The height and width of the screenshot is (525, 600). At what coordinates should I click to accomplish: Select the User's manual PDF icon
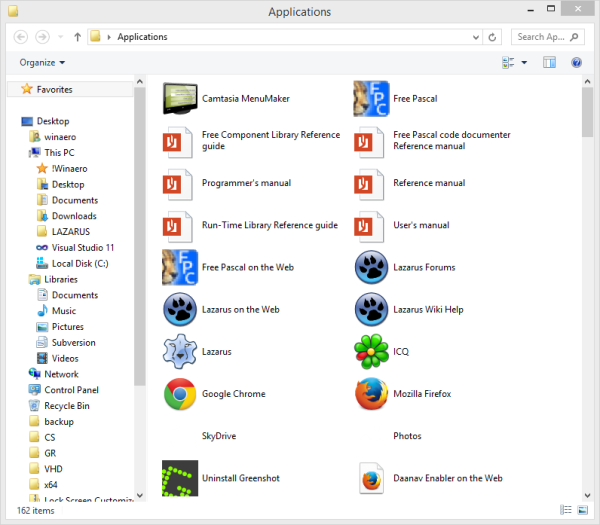click(369, 227)
